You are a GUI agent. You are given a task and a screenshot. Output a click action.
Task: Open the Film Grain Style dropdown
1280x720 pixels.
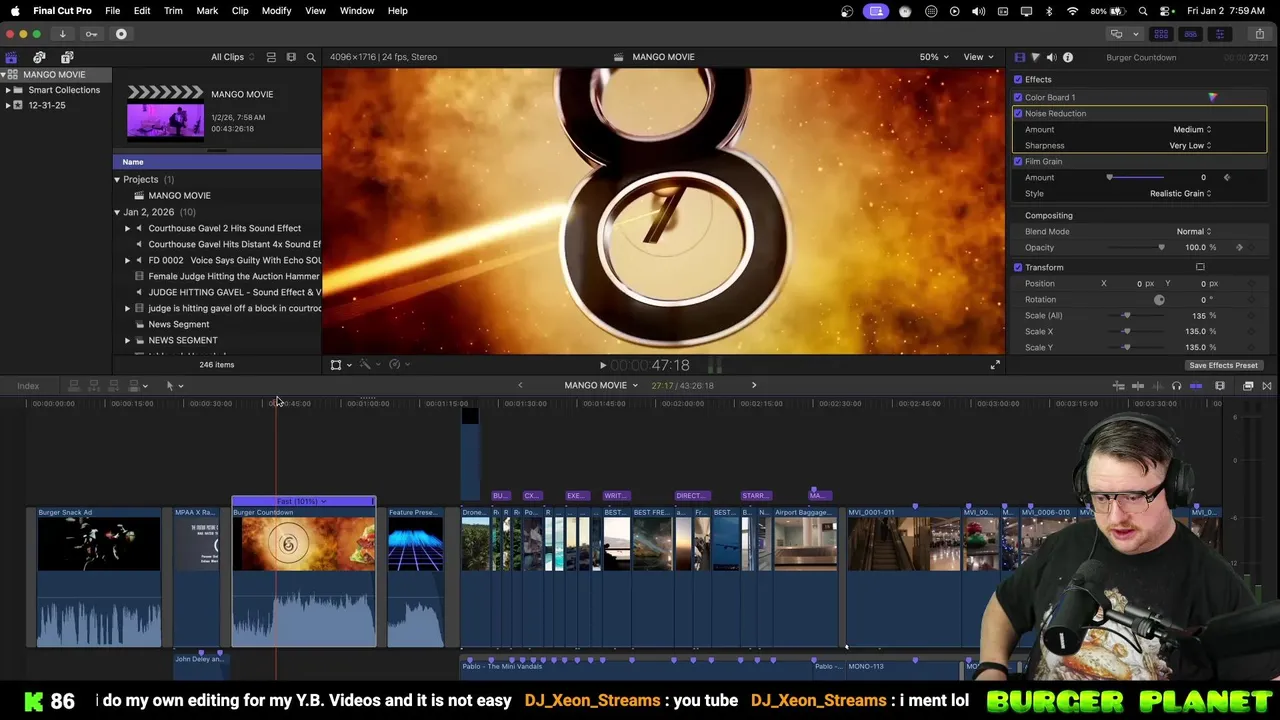(x=1180, y=193)
